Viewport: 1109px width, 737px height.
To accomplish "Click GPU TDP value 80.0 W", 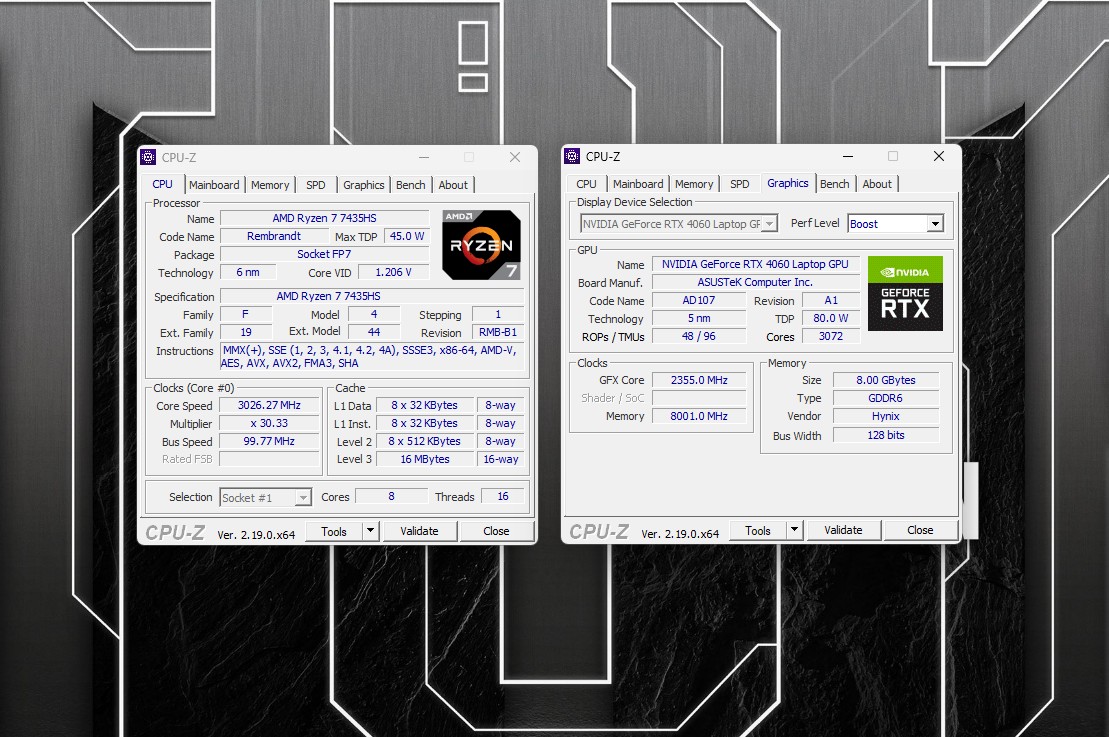I will 831,318.
